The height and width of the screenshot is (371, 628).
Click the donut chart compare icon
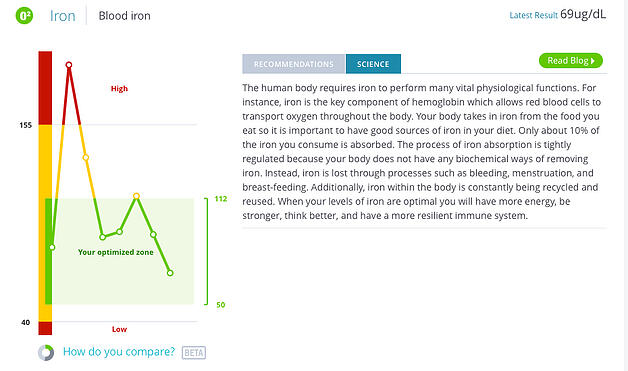coord(46,353)
